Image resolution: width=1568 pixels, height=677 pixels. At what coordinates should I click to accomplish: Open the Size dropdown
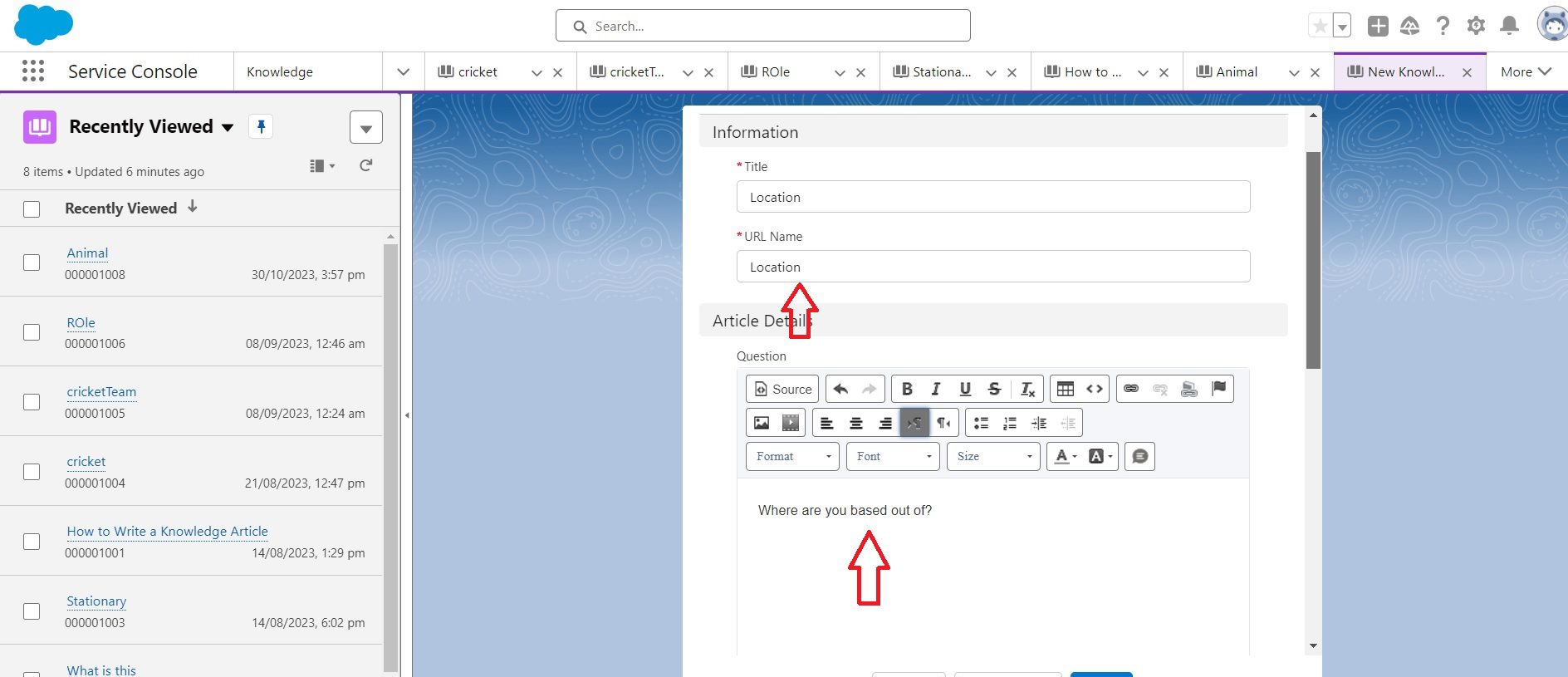[x=993, y=456]
